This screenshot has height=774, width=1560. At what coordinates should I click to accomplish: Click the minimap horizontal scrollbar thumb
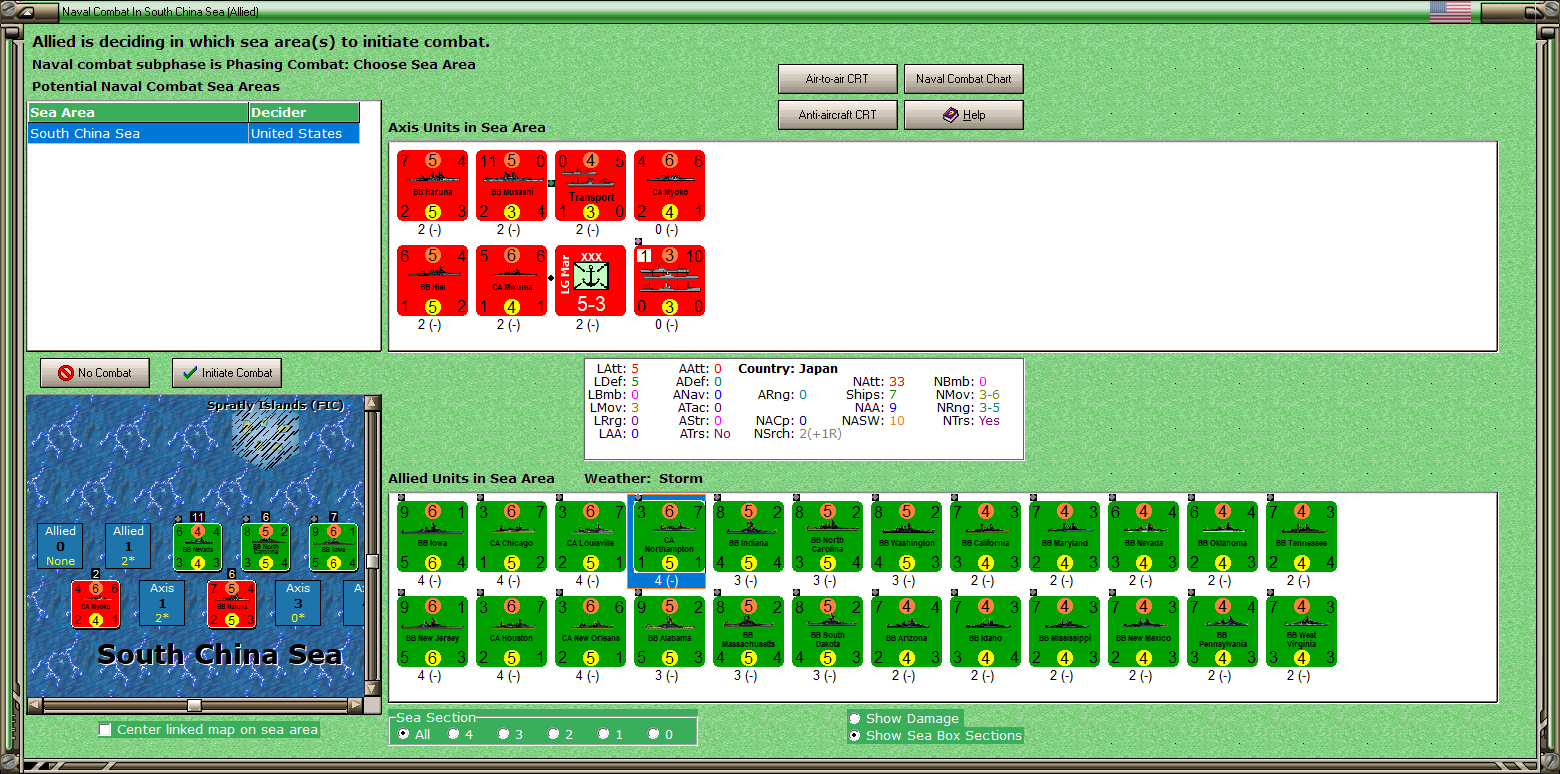pyautogui.click(x=194, y=706)
